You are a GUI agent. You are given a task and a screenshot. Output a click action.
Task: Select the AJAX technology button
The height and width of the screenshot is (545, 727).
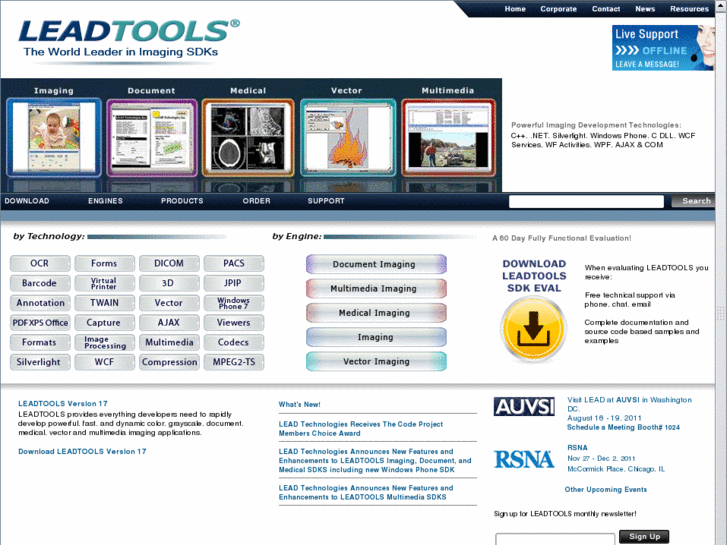[x=169, y=323]
